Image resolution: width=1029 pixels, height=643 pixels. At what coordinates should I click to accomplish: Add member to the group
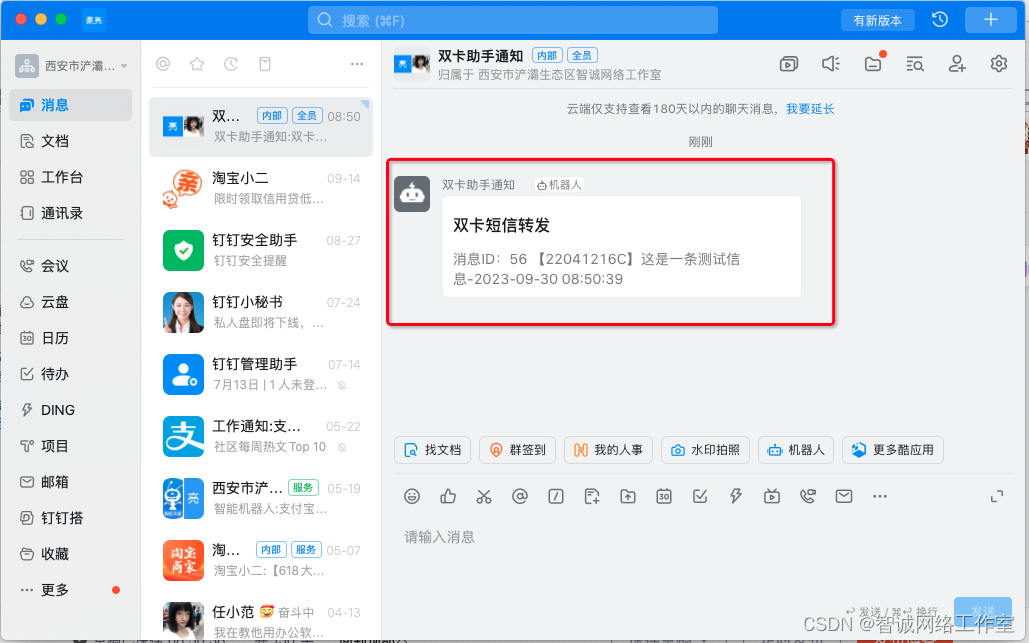point(957,64)
